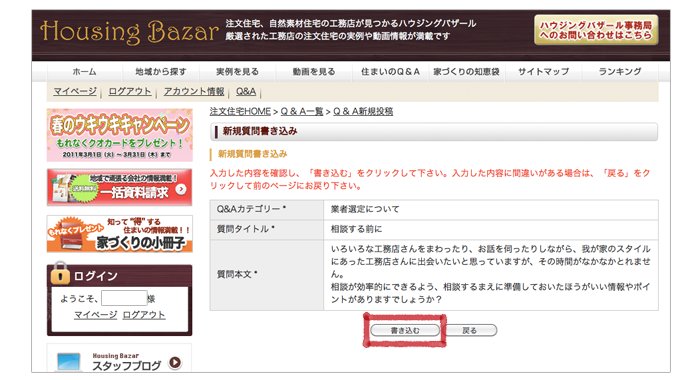Go back with the 戻る button
Image resolution: width=700 pixels, height=380 pixels.
pos(470,330)
